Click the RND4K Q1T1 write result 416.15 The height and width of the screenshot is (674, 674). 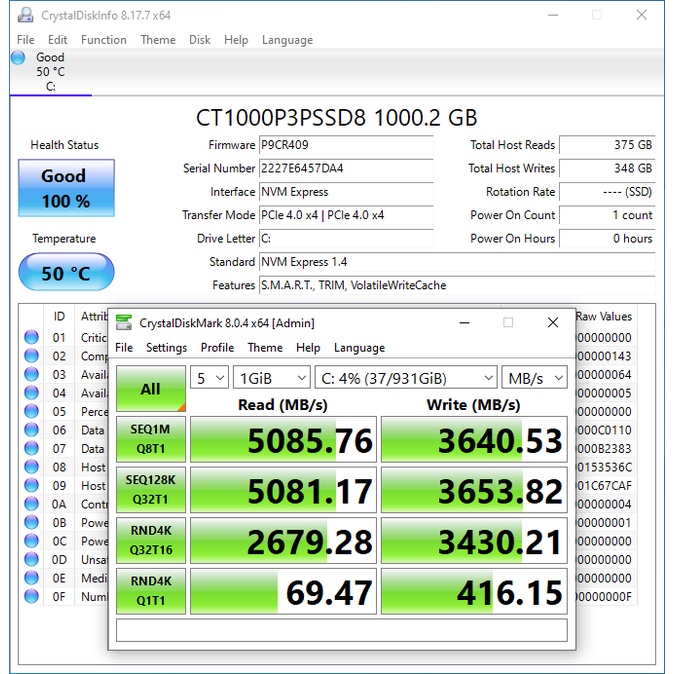[474, 591]
